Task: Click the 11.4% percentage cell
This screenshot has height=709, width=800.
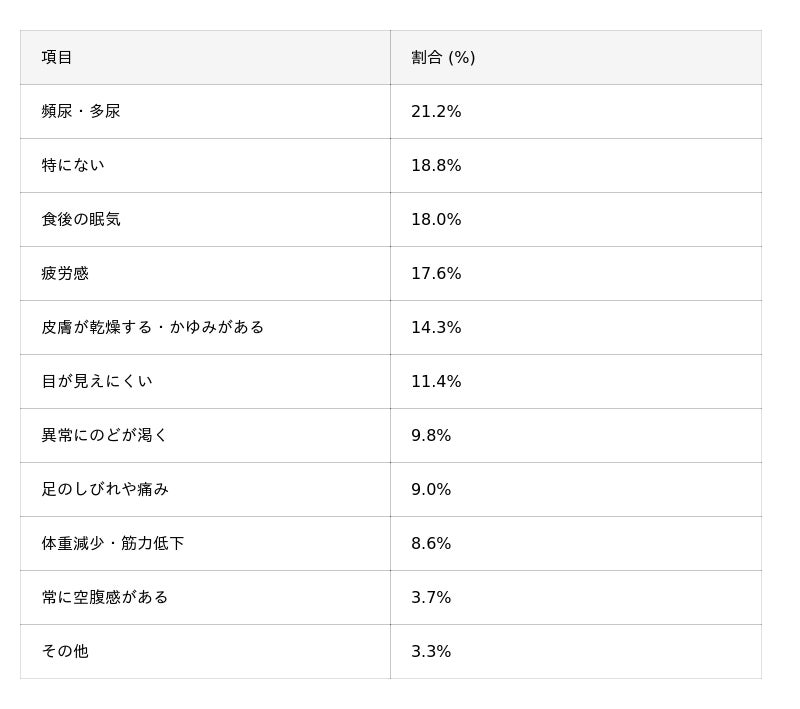Action: (x=436, y=382)
